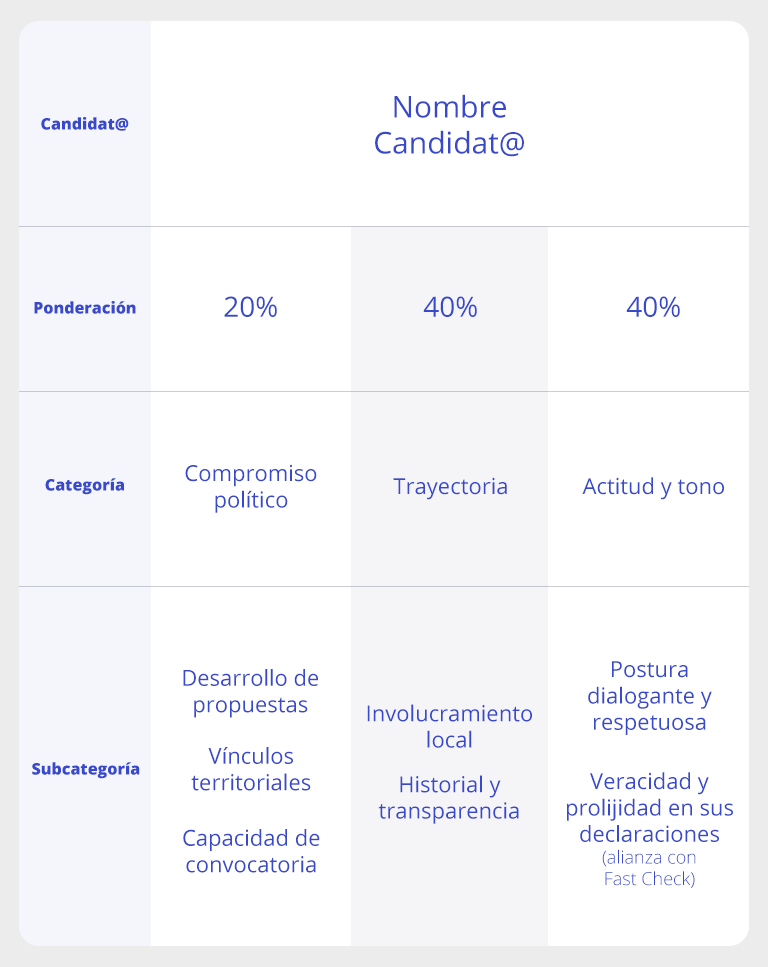Click the 40% value above Actitud y tono

653,307
